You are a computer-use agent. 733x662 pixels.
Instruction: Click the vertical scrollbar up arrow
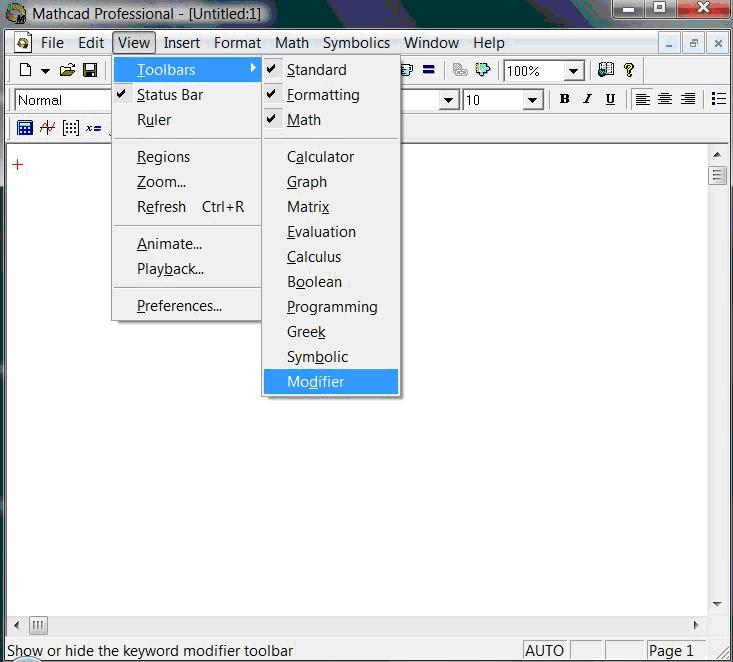pyautogui.click(x=717, y=155)
